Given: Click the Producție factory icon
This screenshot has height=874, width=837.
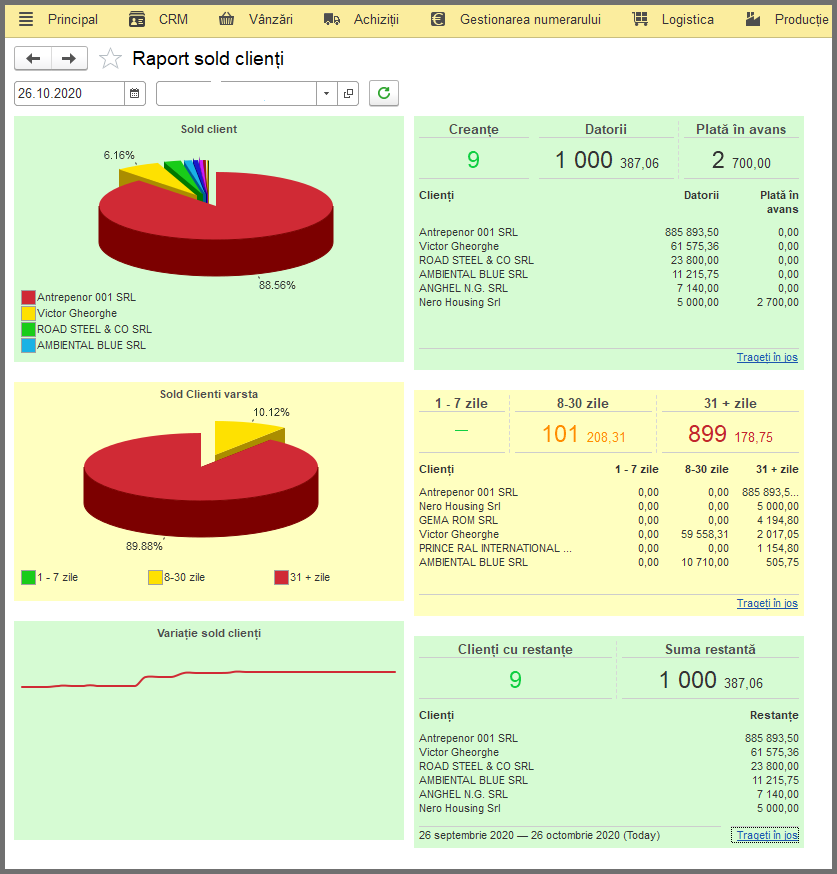Looking at the screenshot, I should click(753, 20).
